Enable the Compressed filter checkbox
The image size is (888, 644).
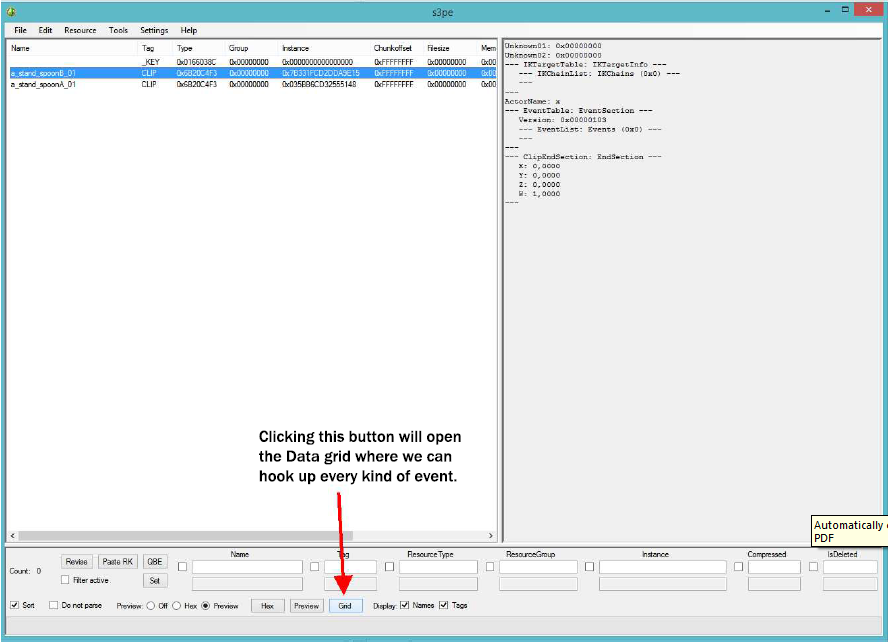tap(738, 566)
